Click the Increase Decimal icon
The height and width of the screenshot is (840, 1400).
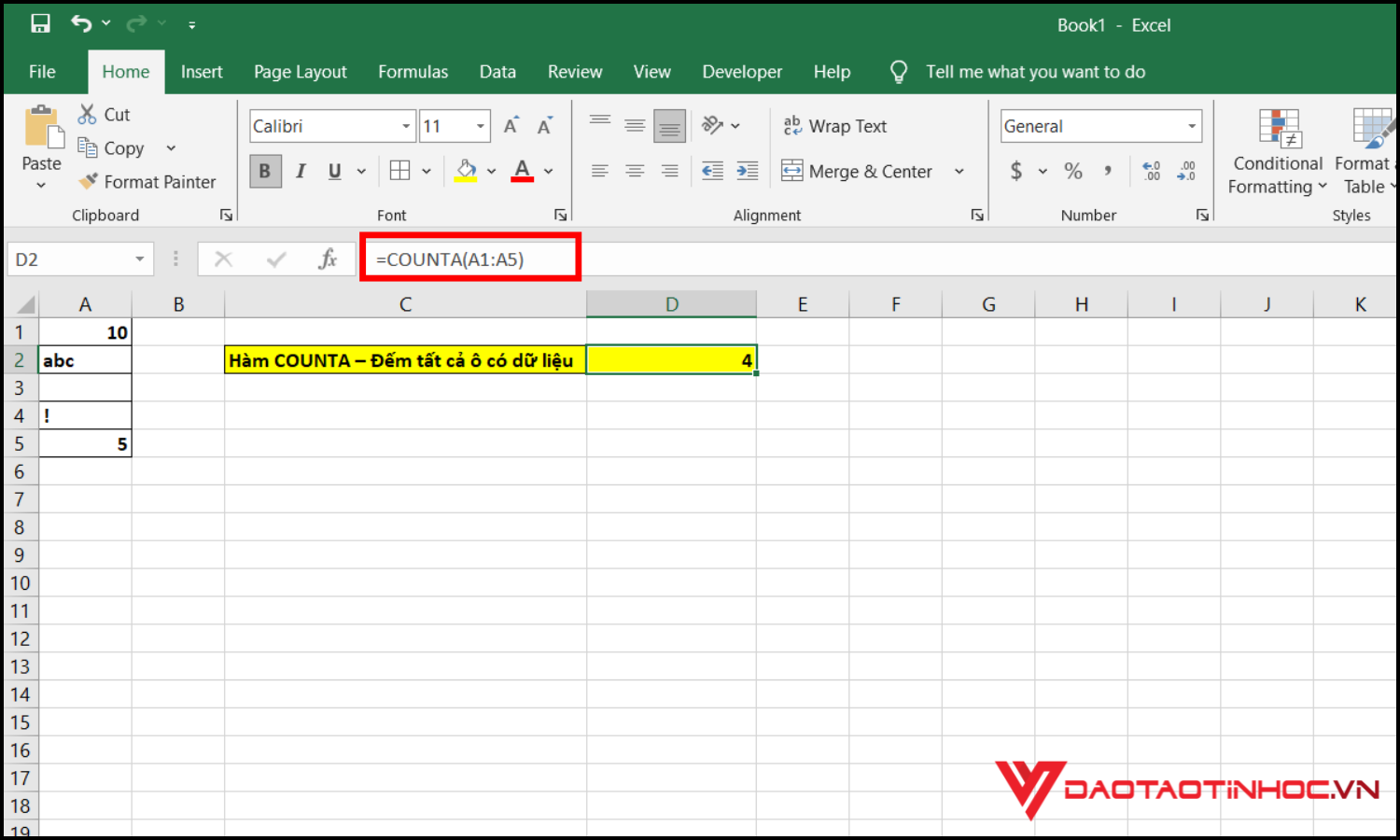1152,171
